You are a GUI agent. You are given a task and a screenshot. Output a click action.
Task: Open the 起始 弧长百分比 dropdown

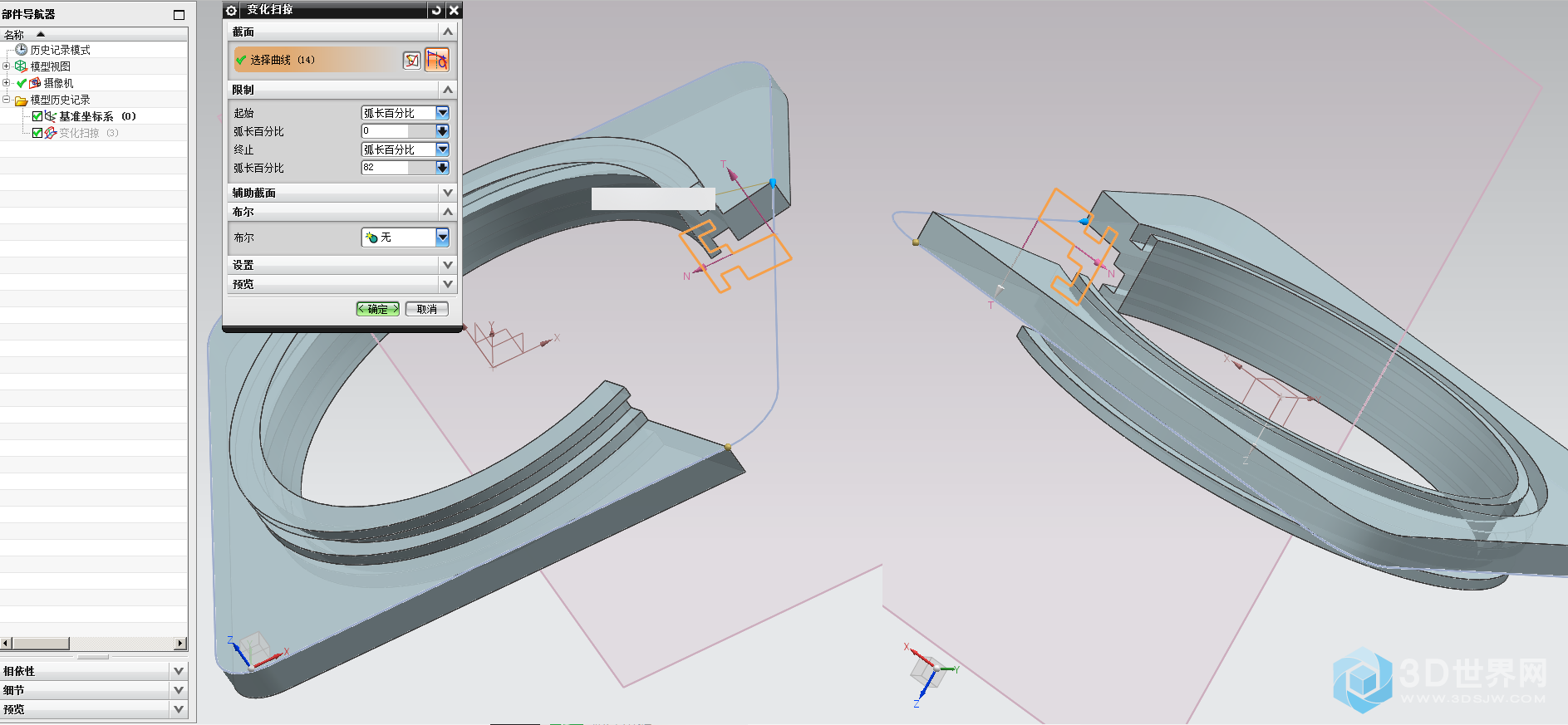click(442, 113)
